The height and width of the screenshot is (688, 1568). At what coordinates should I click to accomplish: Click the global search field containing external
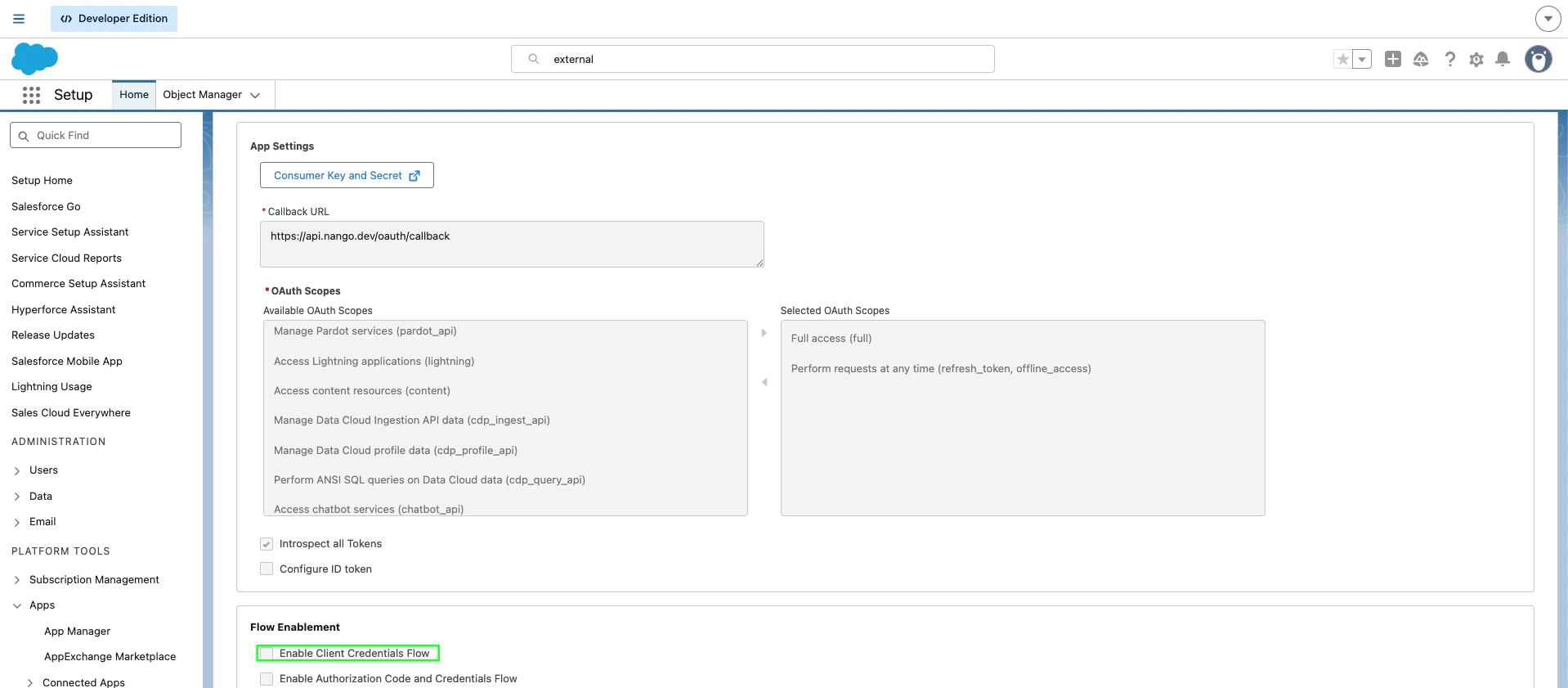coord(753,59)
